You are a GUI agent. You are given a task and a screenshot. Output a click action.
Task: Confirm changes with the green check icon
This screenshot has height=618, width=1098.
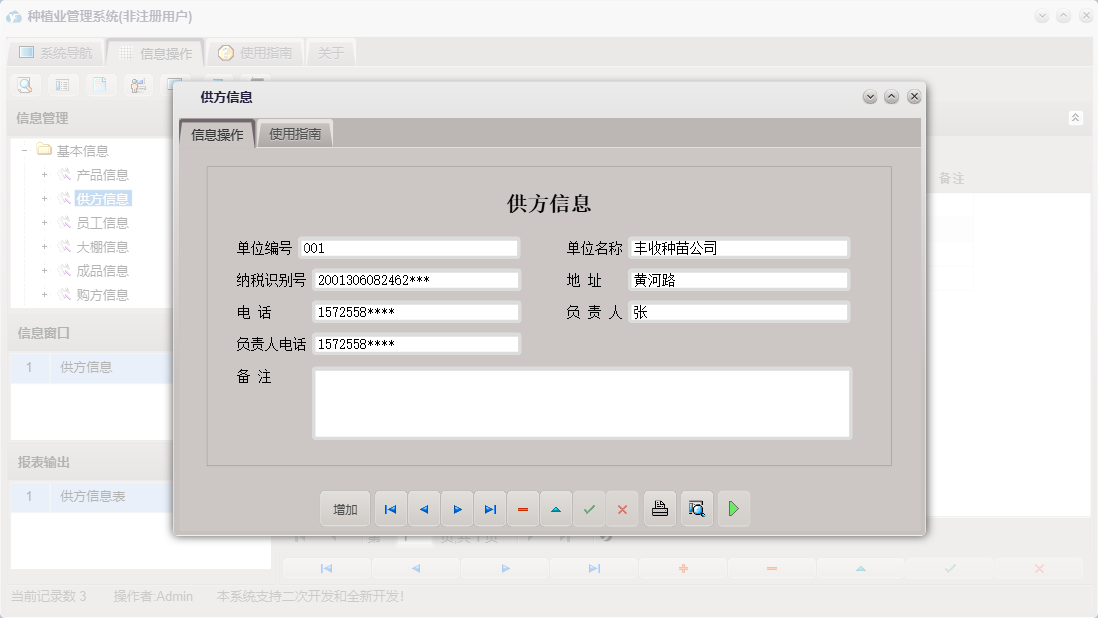click(x=589, y=509)
